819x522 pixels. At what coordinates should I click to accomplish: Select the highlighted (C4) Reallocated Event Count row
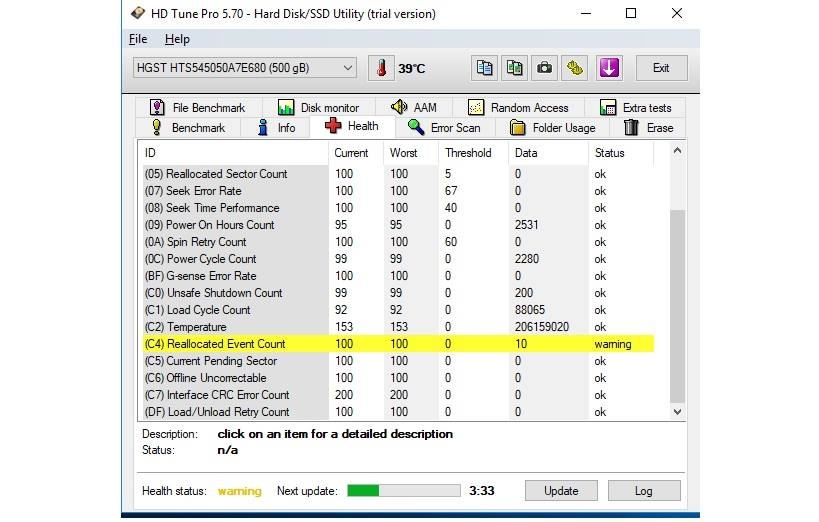397,344
